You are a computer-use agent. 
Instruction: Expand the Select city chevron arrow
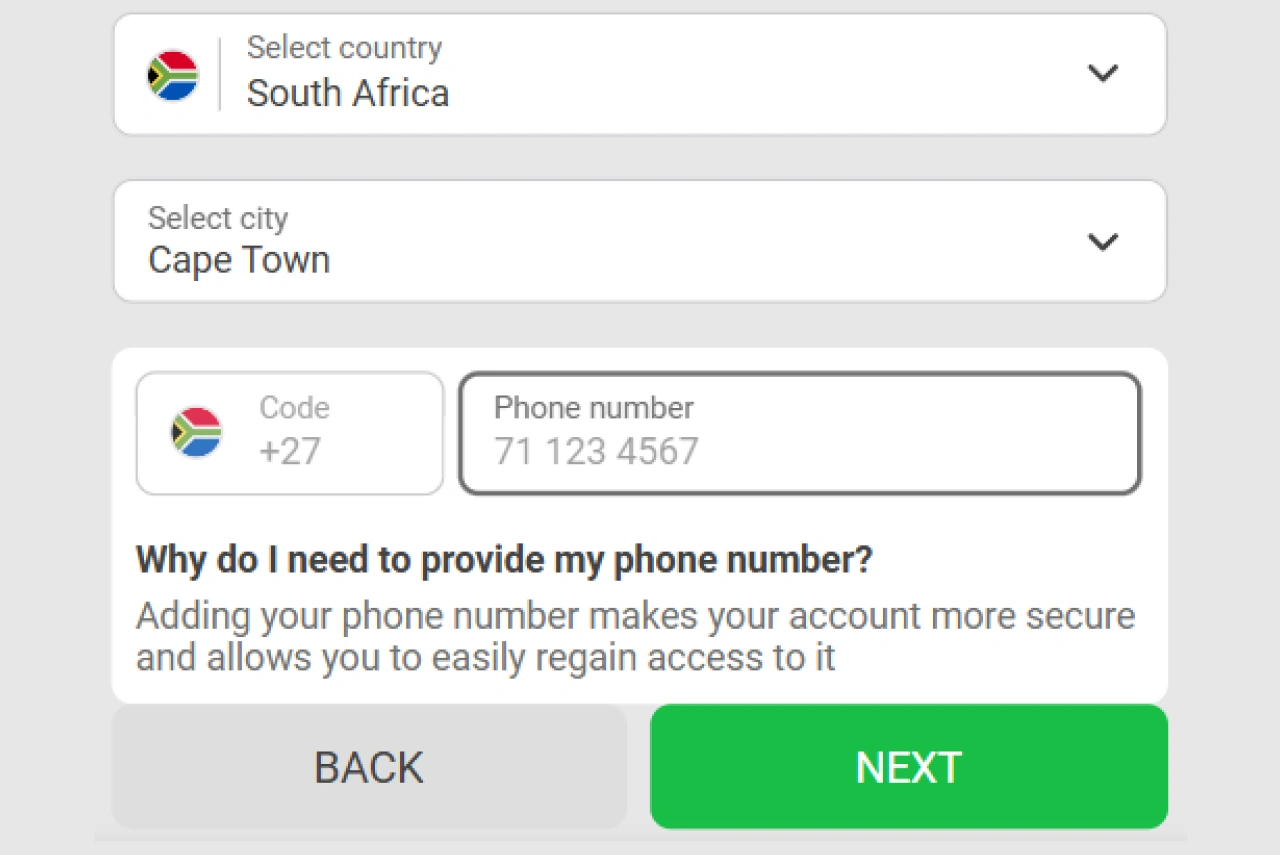coord(1102,242)
